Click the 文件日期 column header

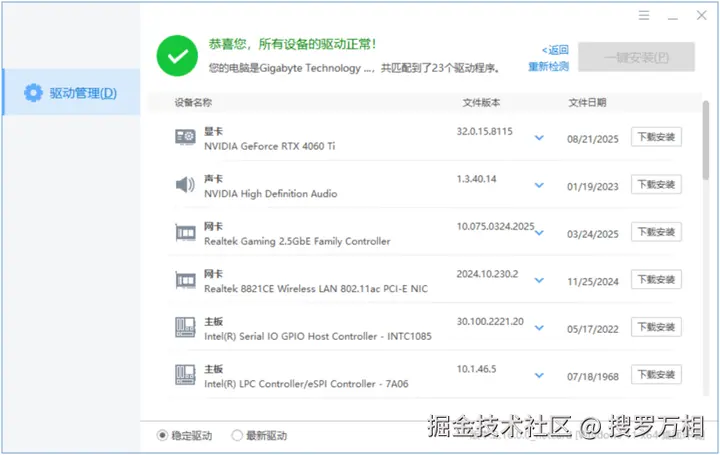587,102
